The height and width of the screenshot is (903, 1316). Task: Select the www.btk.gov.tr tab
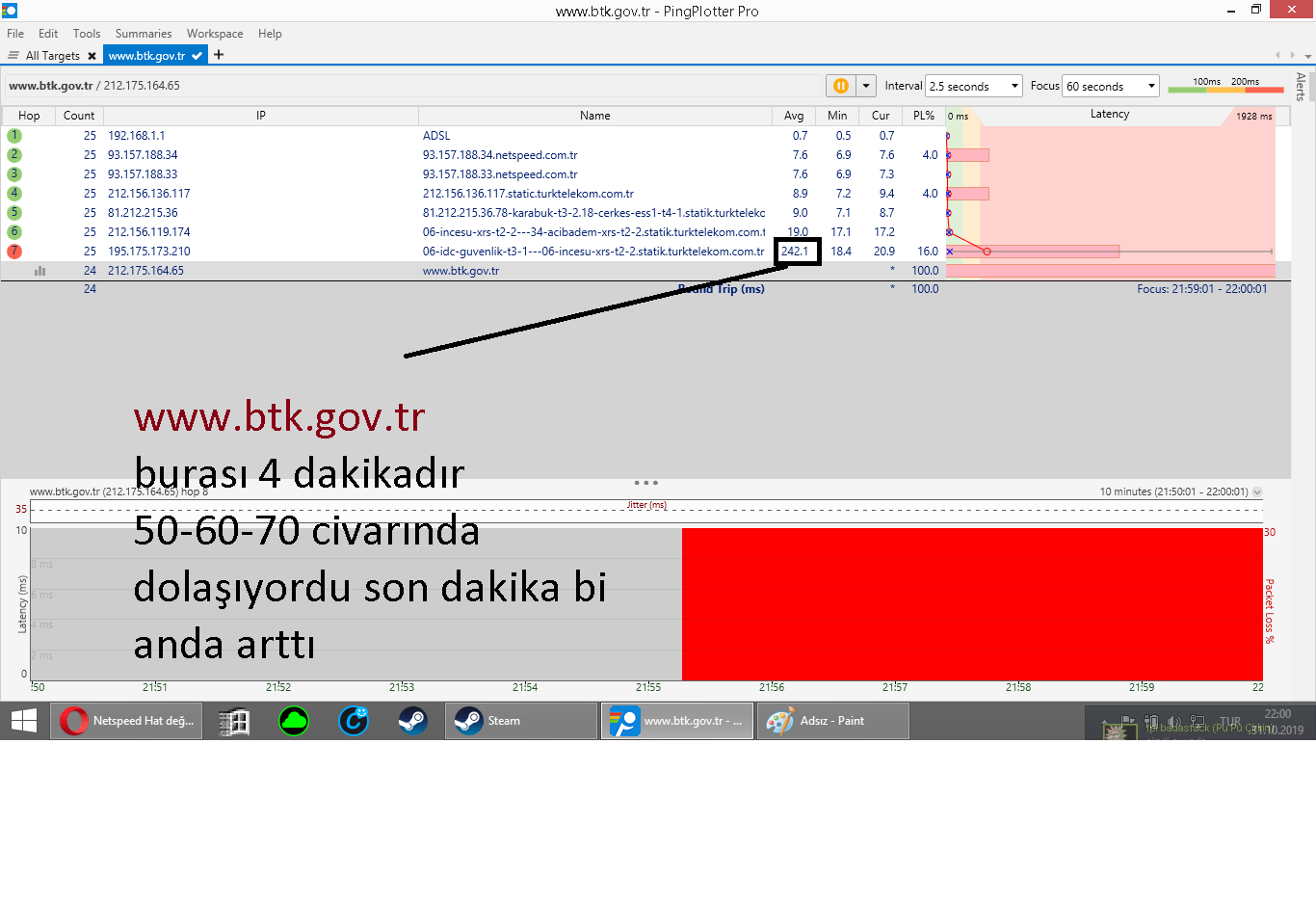pos(146,56)
